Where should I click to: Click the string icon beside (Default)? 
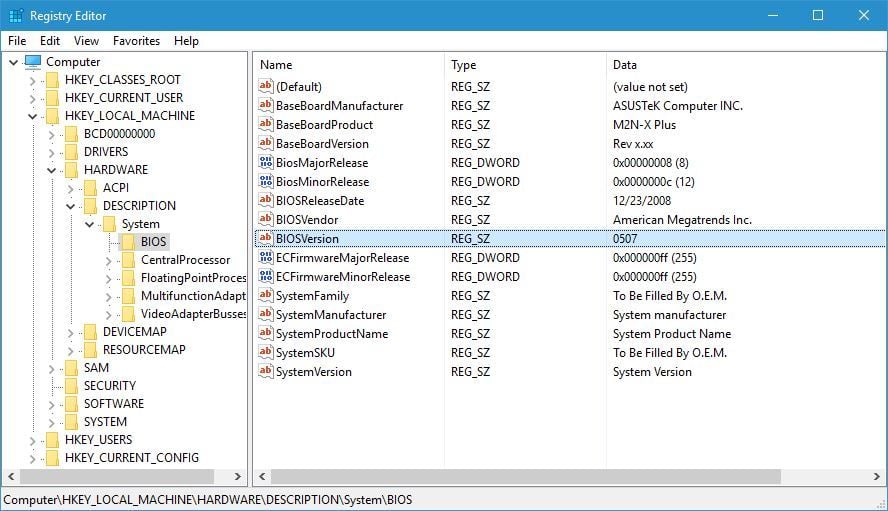pyautogui.click(x=266, y=86)
